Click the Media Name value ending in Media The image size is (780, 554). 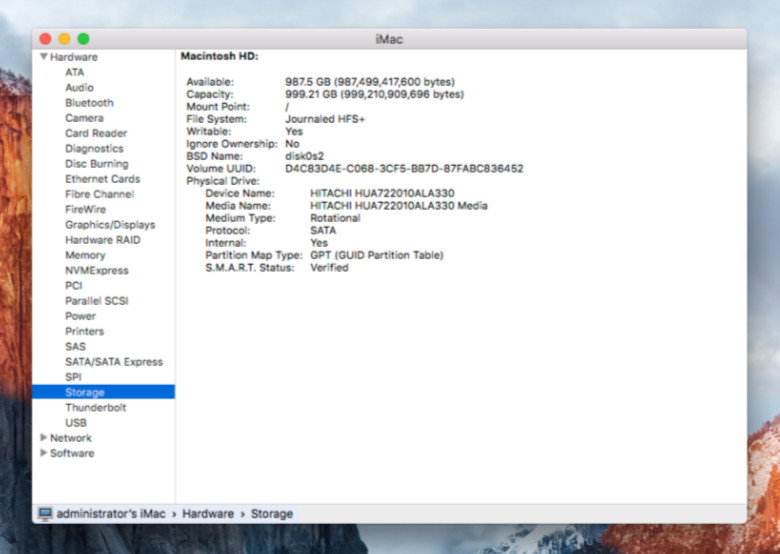pyautogui.click(x=398, y=205)
